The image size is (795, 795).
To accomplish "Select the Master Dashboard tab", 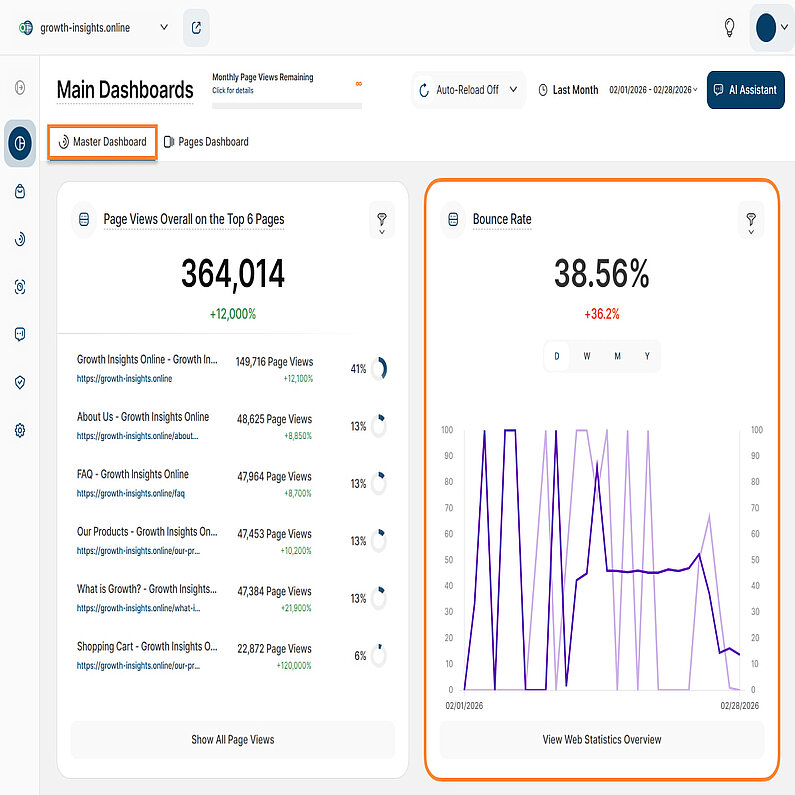I will [102, 142].
